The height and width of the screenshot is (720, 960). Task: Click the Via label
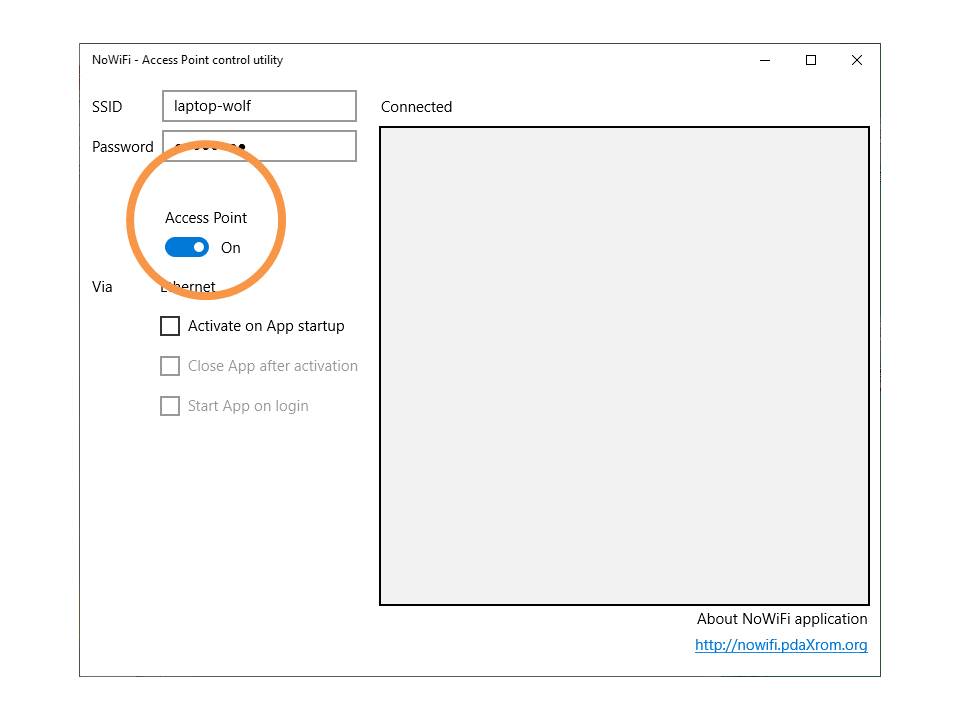[102, 287]
